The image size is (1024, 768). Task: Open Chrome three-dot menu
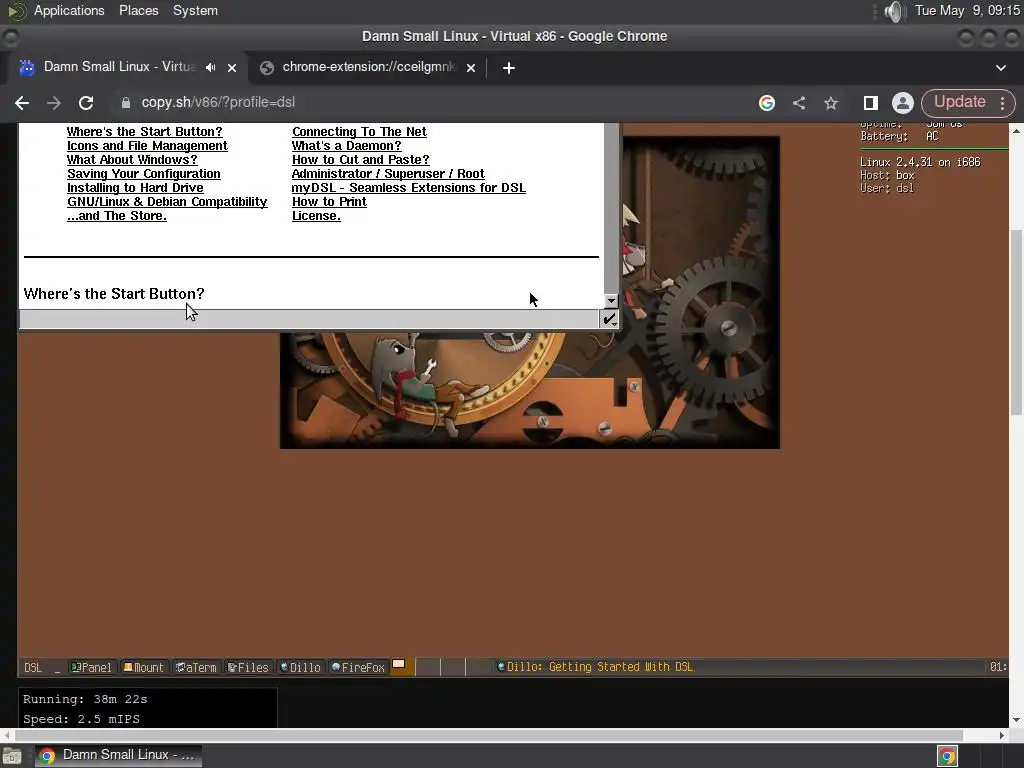coord(1002,103)
